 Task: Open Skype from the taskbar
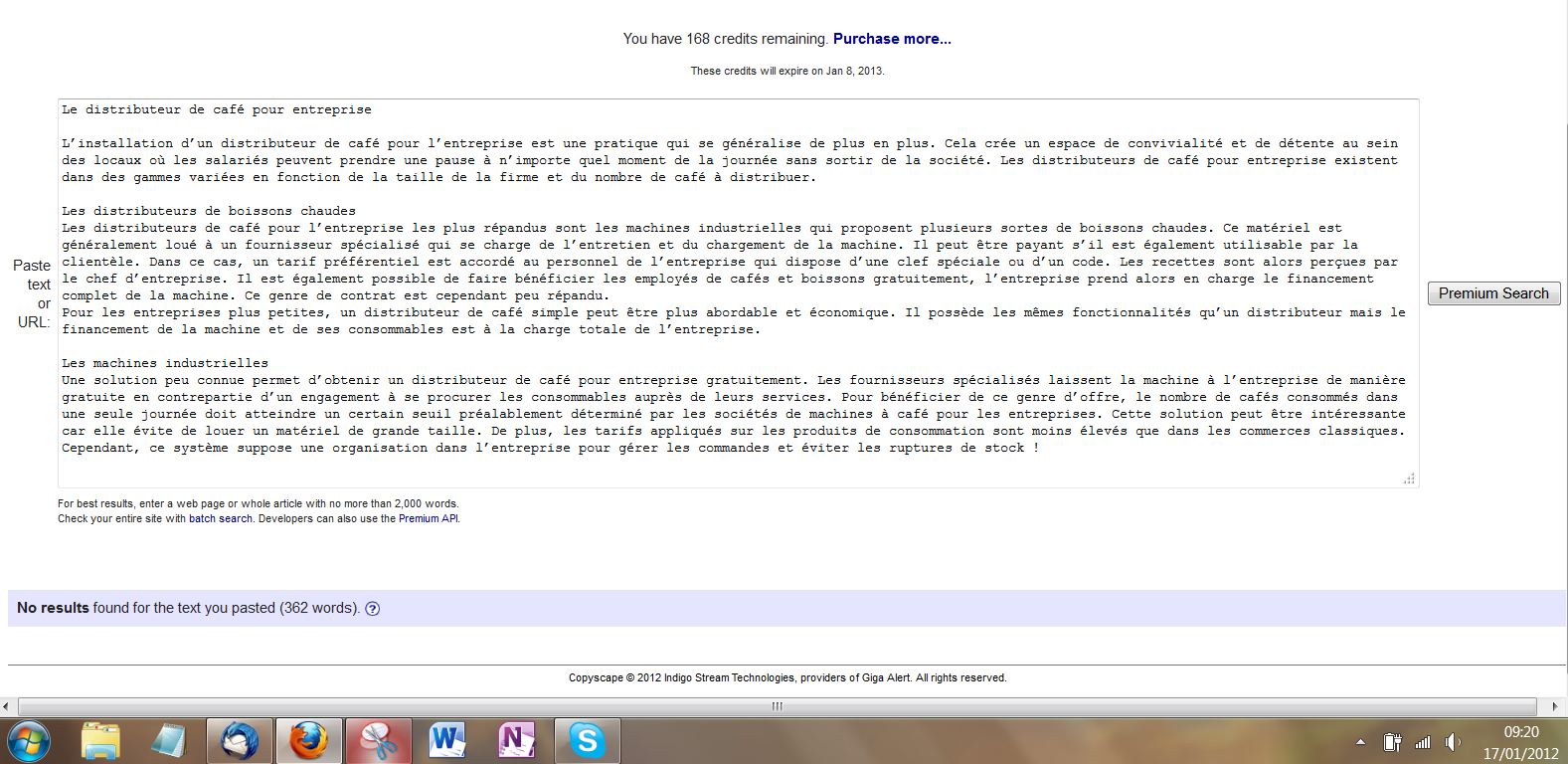click(587, 741)
